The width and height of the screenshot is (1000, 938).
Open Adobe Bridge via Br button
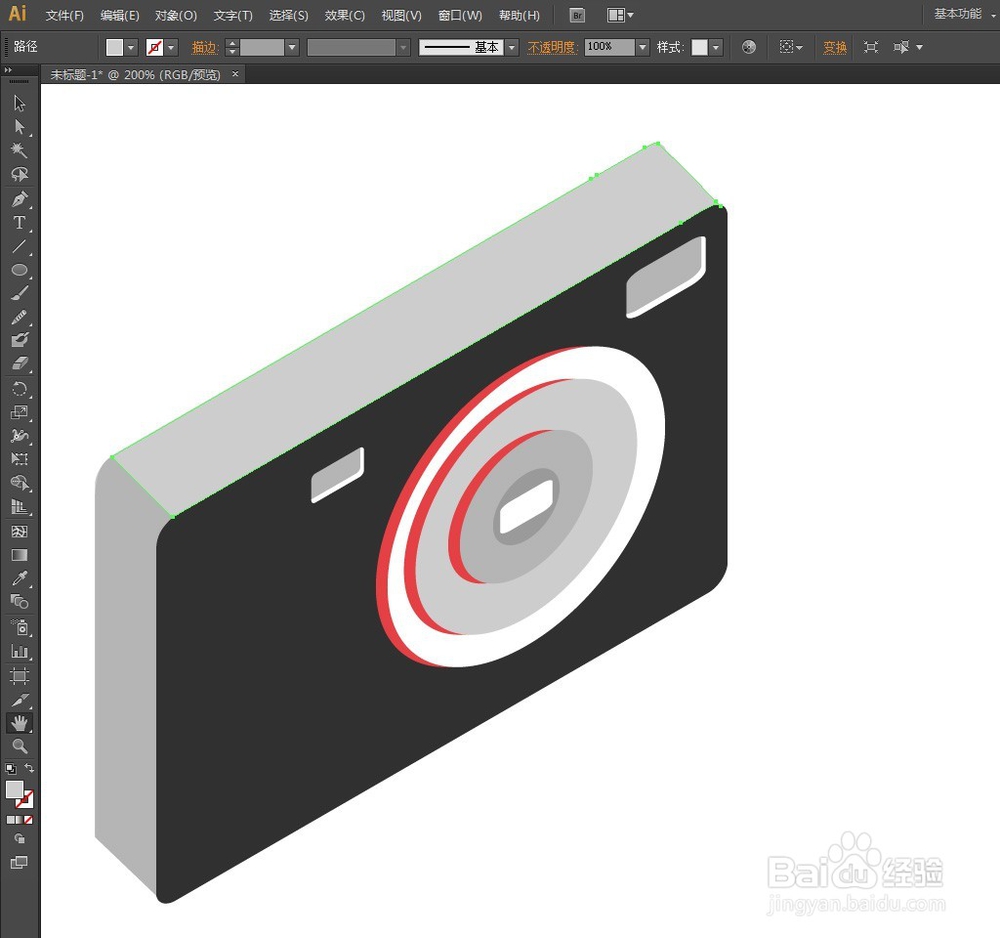point(577,15)
